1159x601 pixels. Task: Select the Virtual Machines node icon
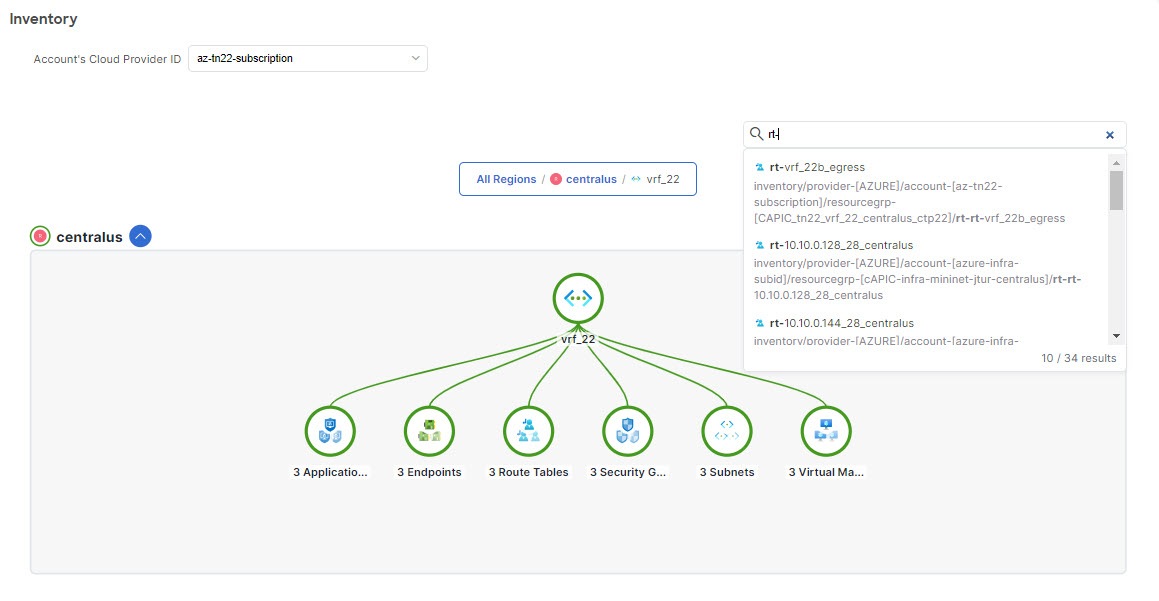[x=825, y=430]
